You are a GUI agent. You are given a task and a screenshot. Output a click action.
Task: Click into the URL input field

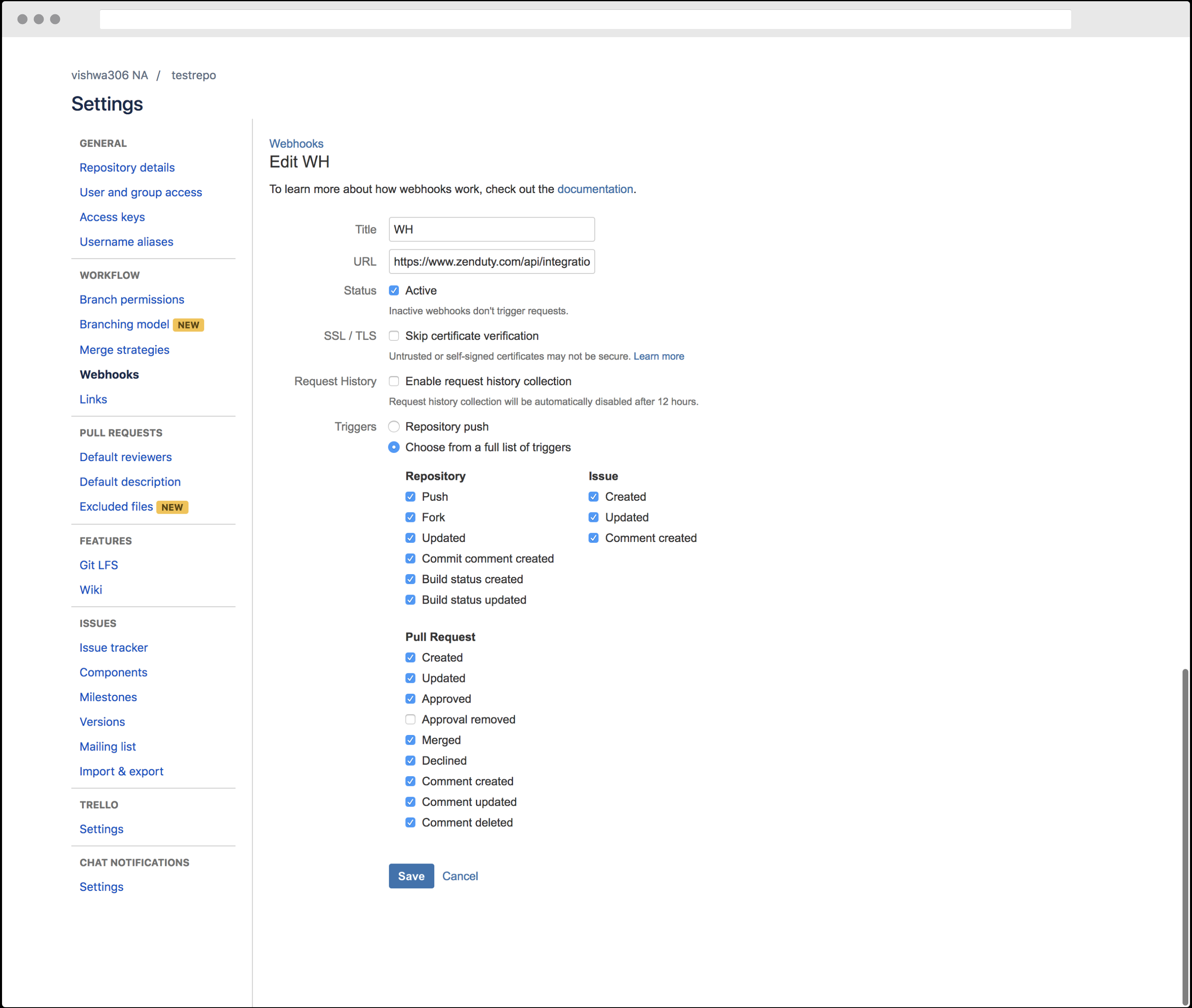(491, 262)
